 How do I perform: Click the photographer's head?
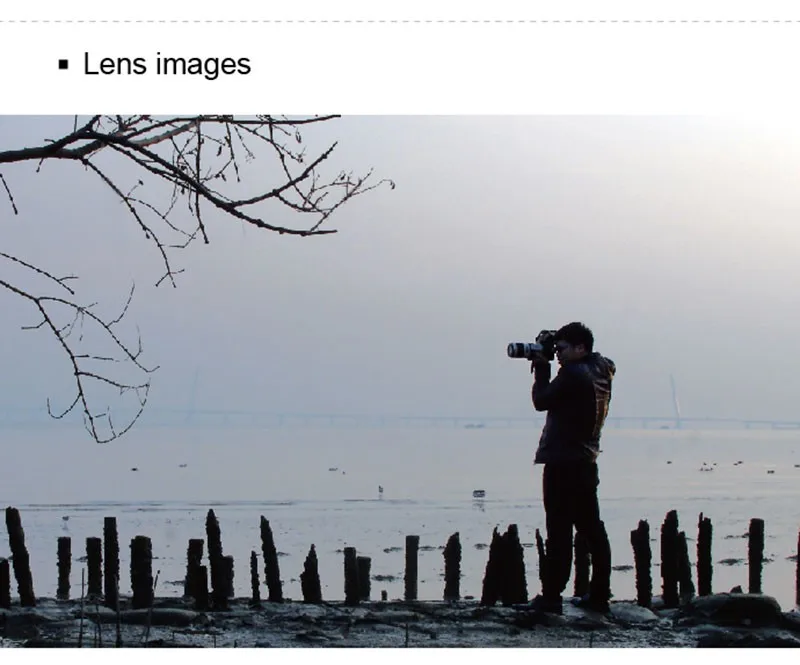(574, 343)
